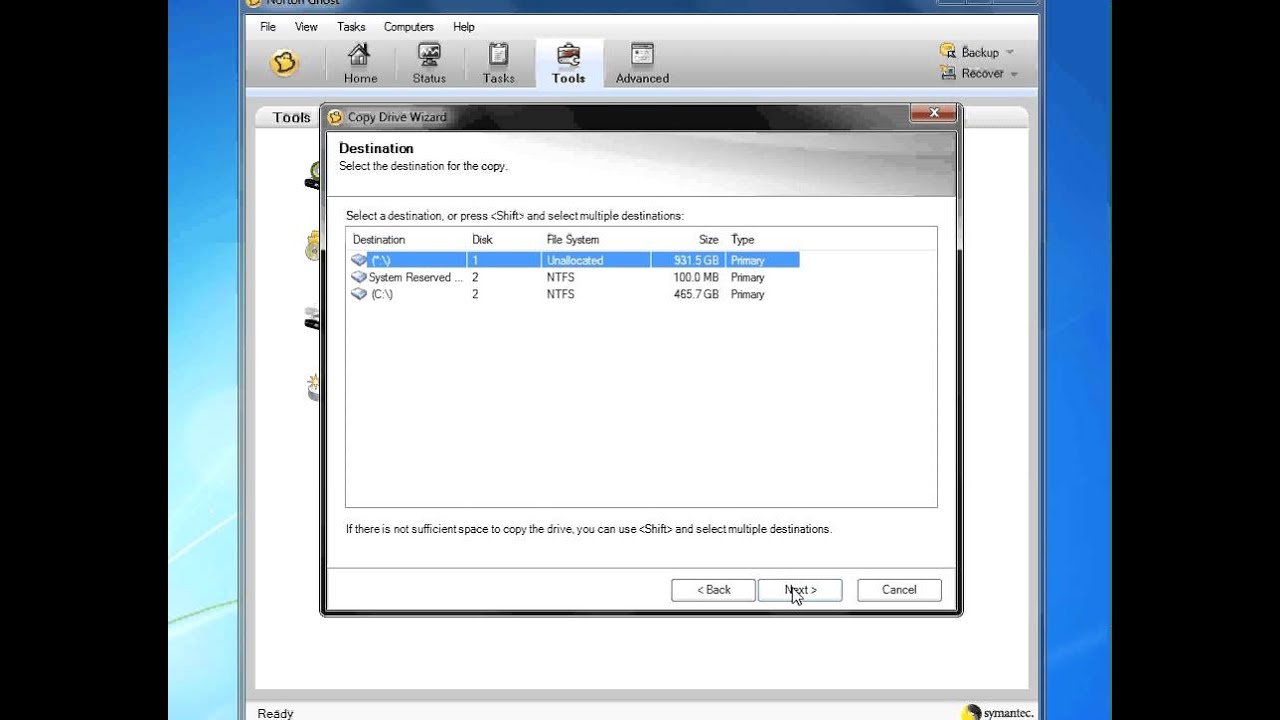
Task: Select the Status view icon
Action: click(x=428, y=62)
